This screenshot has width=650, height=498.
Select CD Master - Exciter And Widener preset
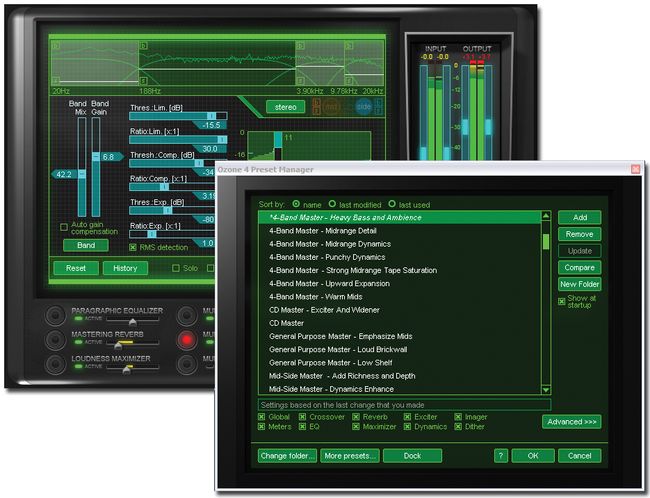pos(400,310)
